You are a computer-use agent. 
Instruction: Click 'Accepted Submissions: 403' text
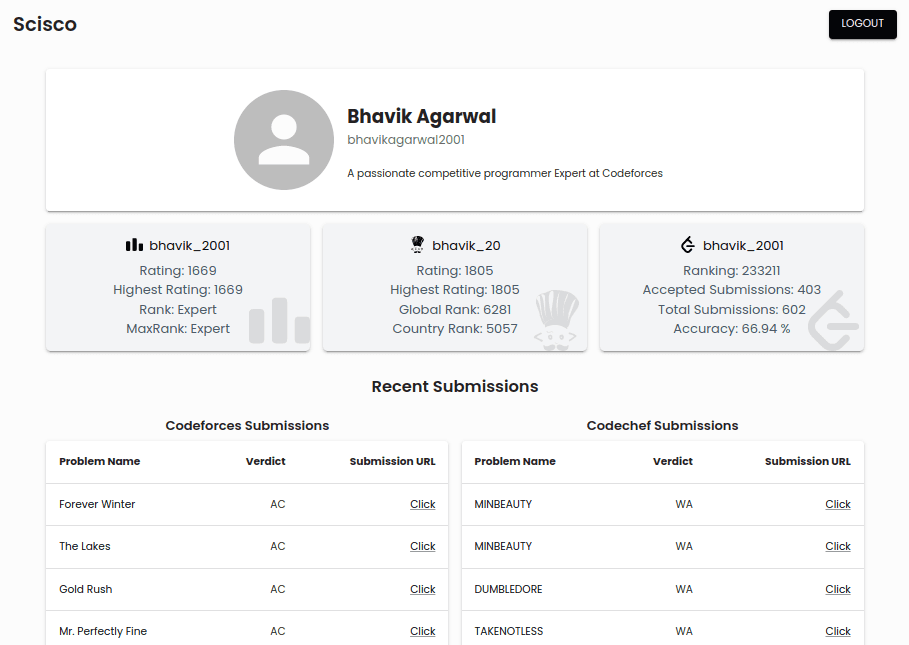tap(732, 290)
